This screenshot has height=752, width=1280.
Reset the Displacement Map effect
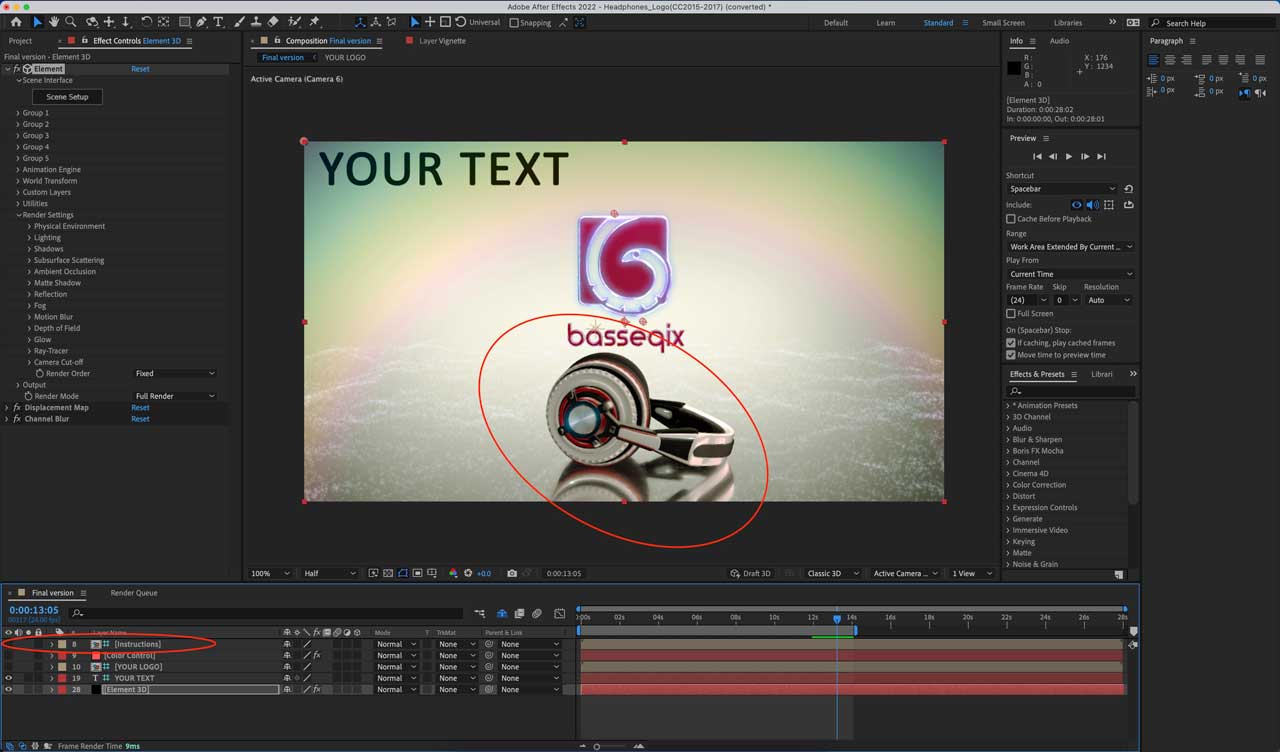tap(140, 408)
